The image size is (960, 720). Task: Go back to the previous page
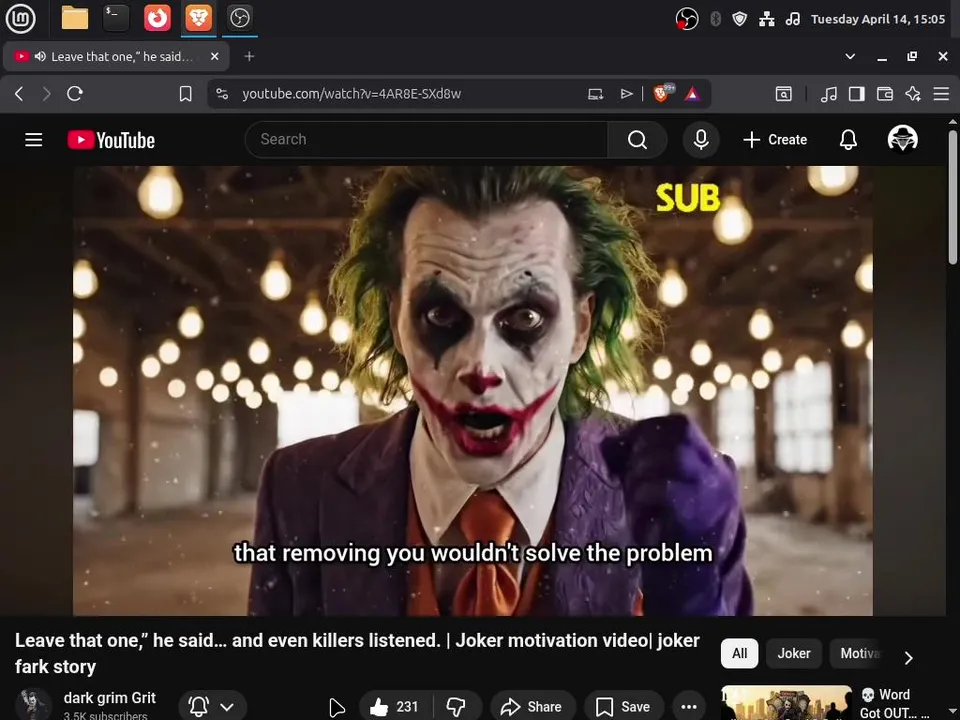click(20, 94)
